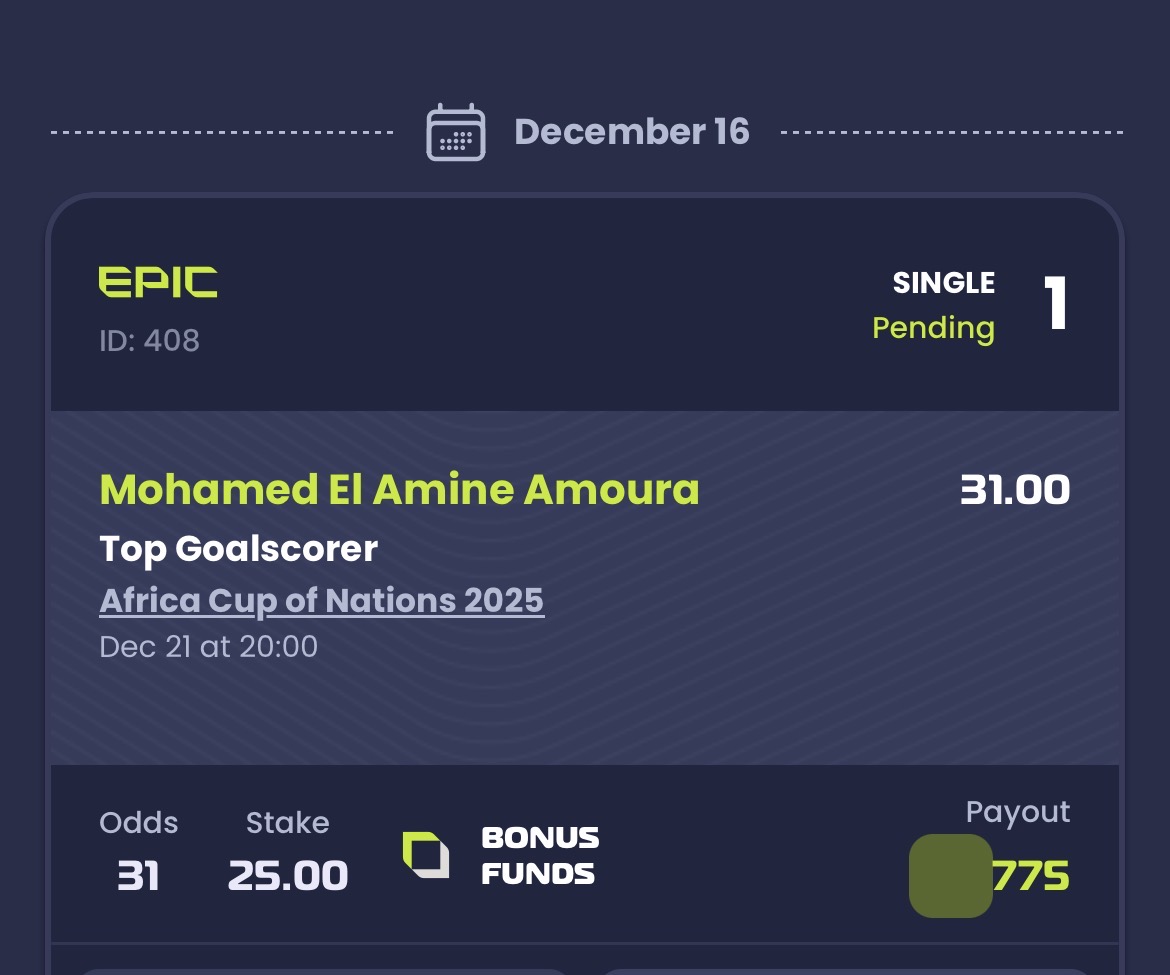Select the Mohamed El Amine Amoura selection name

(x=399, y=489)
